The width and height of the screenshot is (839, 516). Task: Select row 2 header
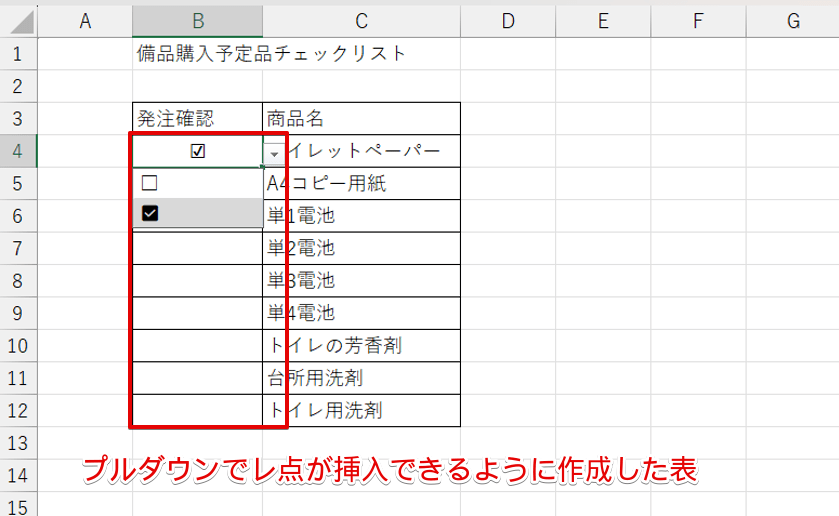click(18, 86)
